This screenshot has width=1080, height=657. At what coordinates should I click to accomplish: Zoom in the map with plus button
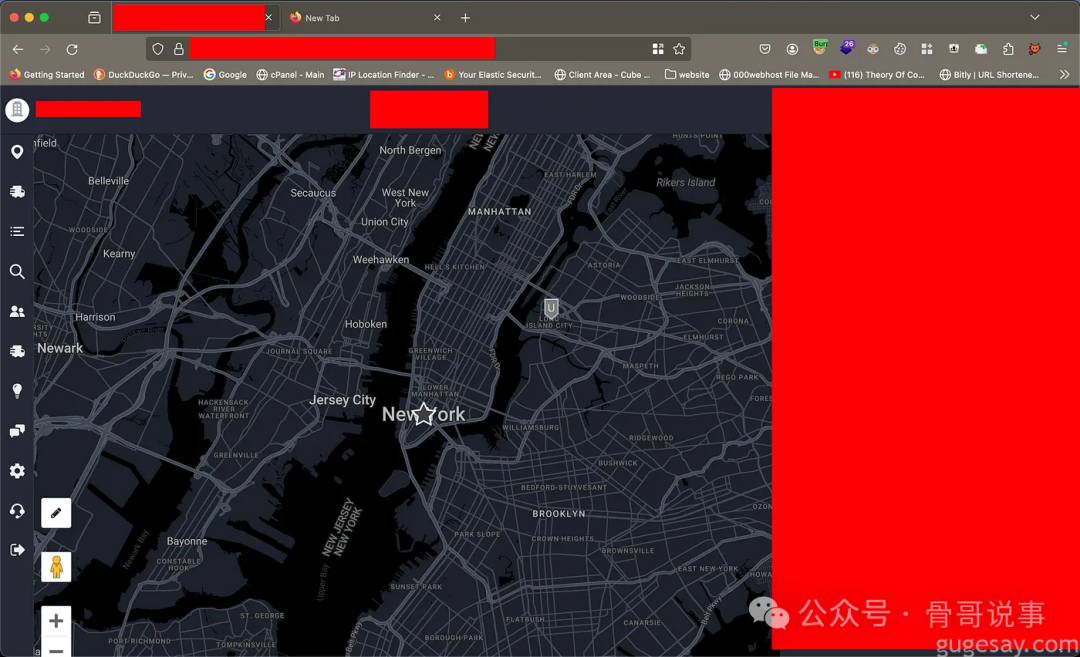[x=56, y=621]
